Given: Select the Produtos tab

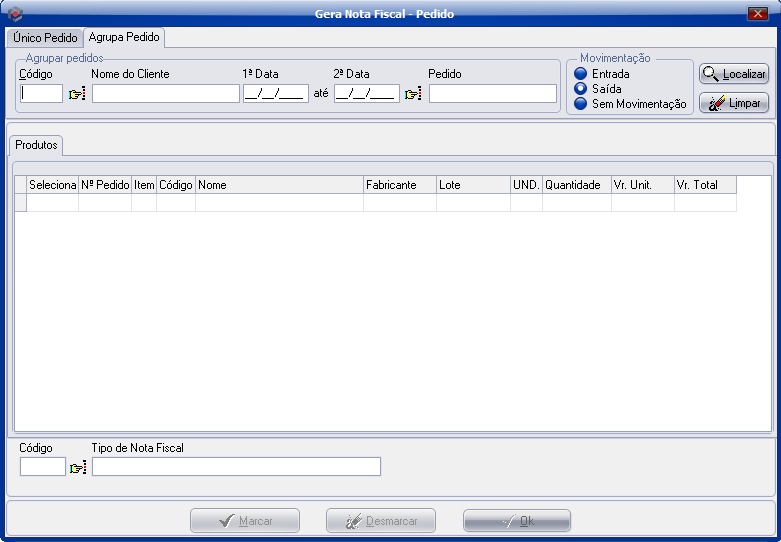Looking at the screenshot, I should 36,145.
